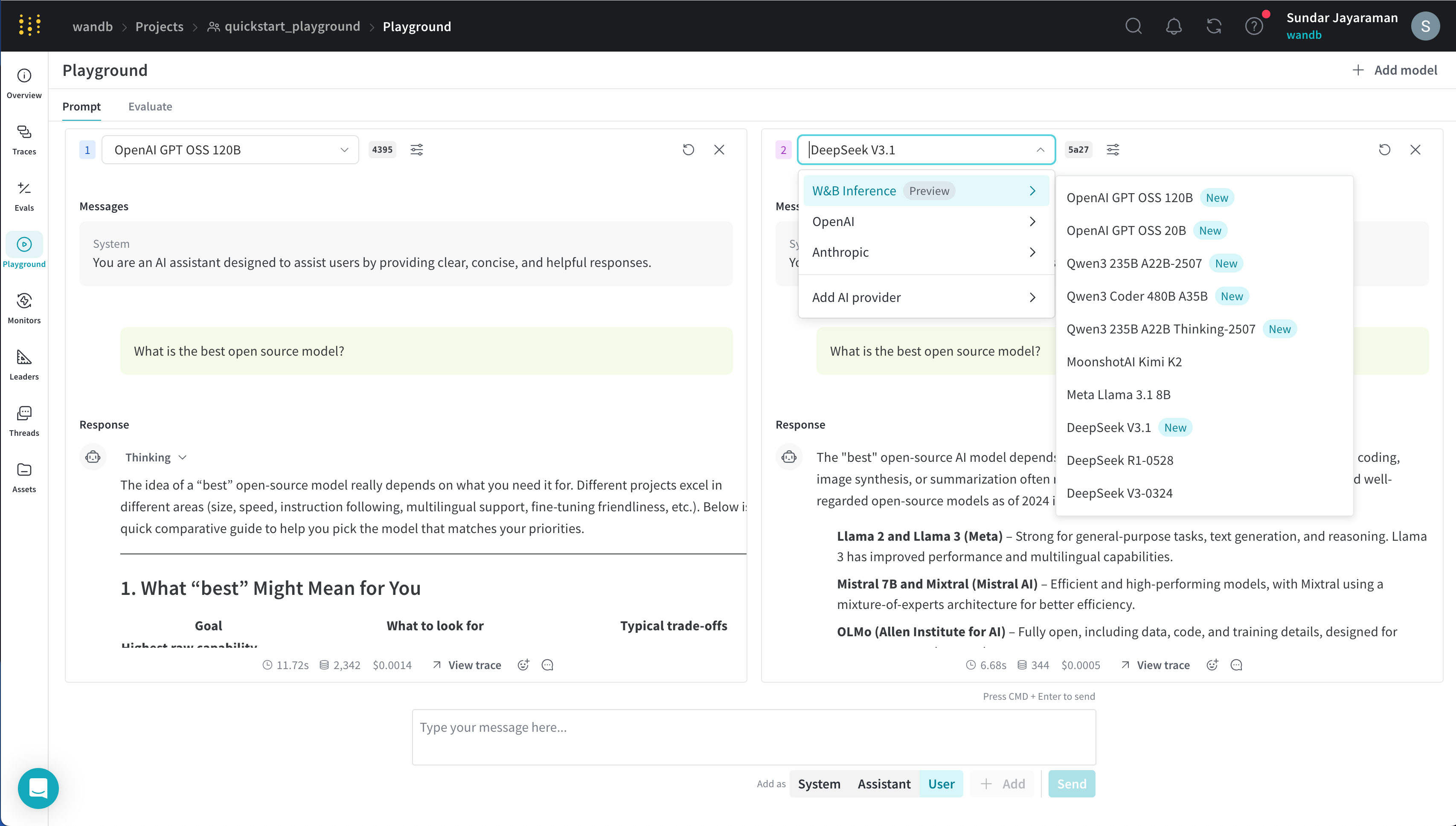Switch to the Prompt tab
1456x826 pixels.
point(81,107)
